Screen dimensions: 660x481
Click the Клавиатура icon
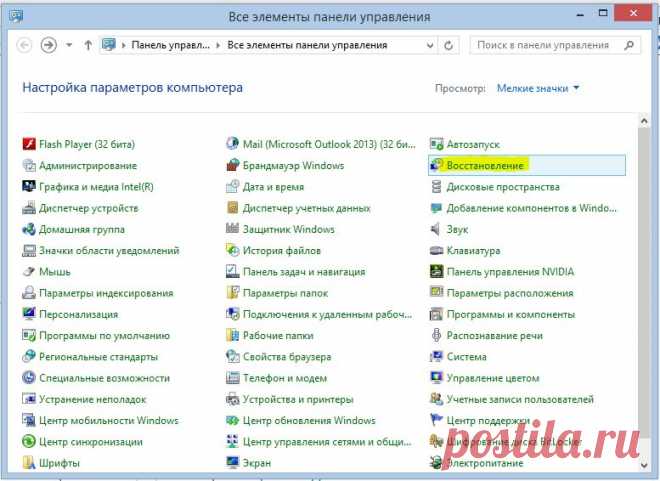[436, 250]
